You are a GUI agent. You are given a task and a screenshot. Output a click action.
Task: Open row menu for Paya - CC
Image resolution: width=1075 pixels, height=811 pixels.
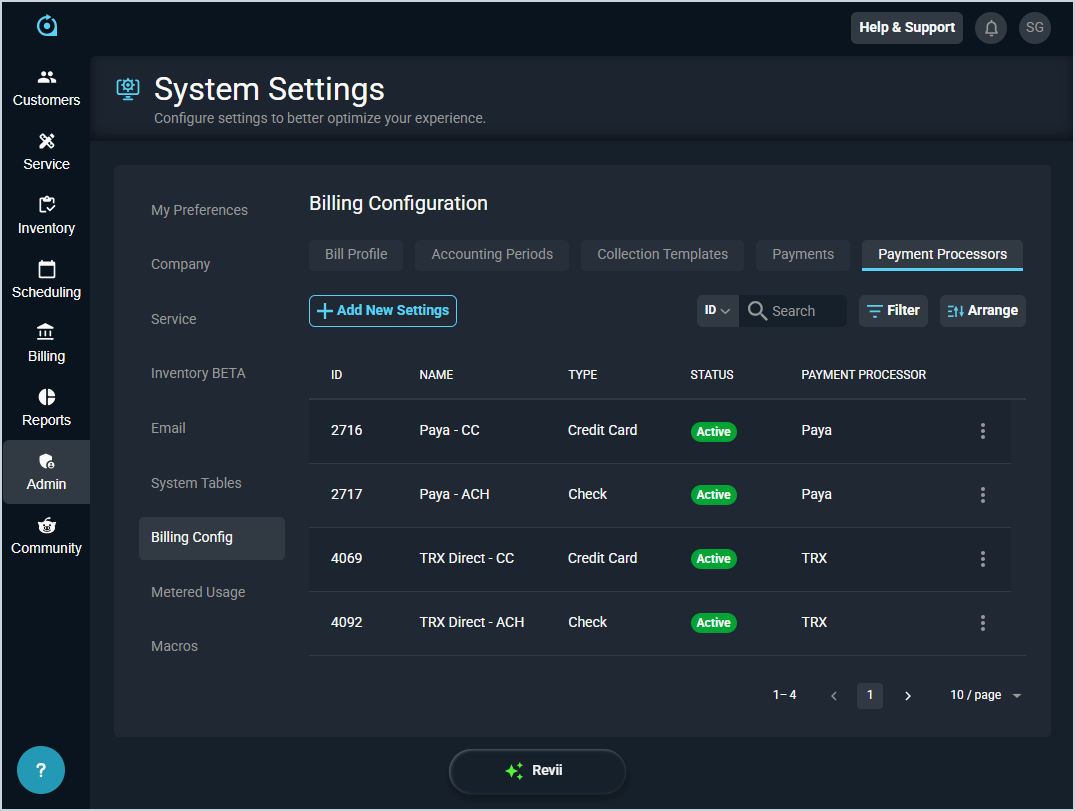coord(983,431)
